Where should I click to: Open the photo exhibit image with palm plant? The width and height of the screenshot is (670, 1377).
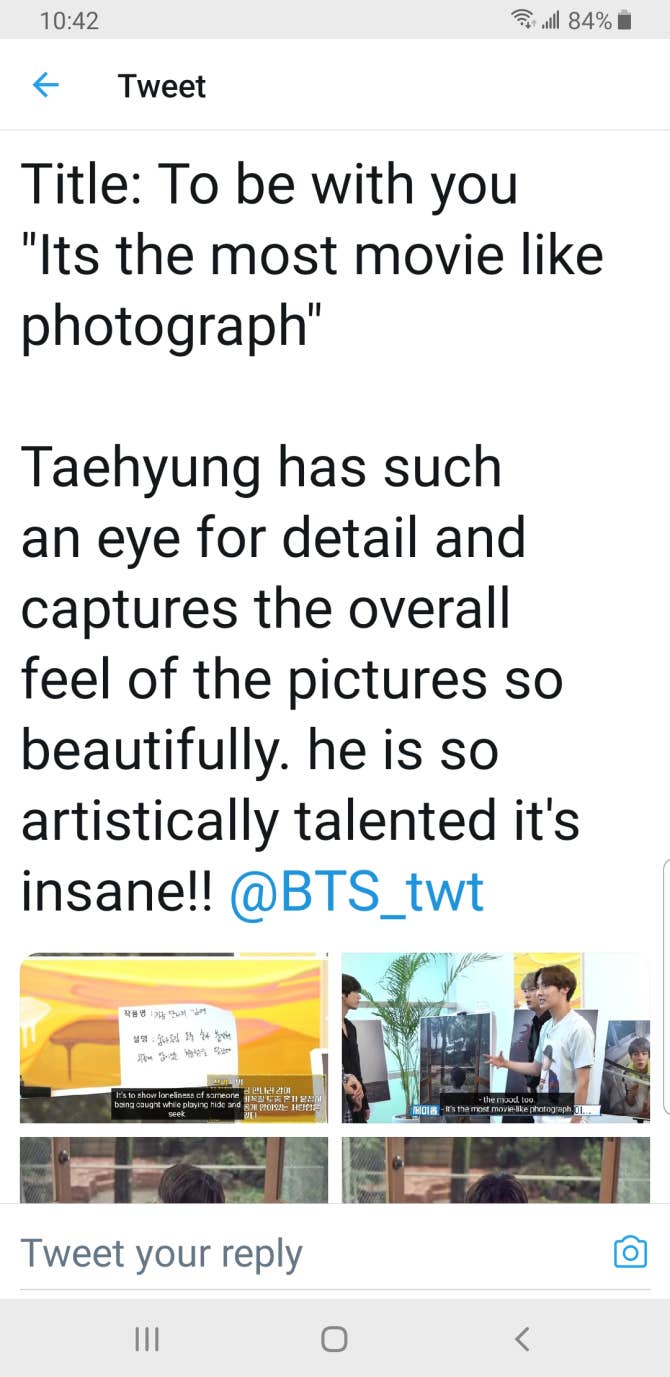(496, 1037)
